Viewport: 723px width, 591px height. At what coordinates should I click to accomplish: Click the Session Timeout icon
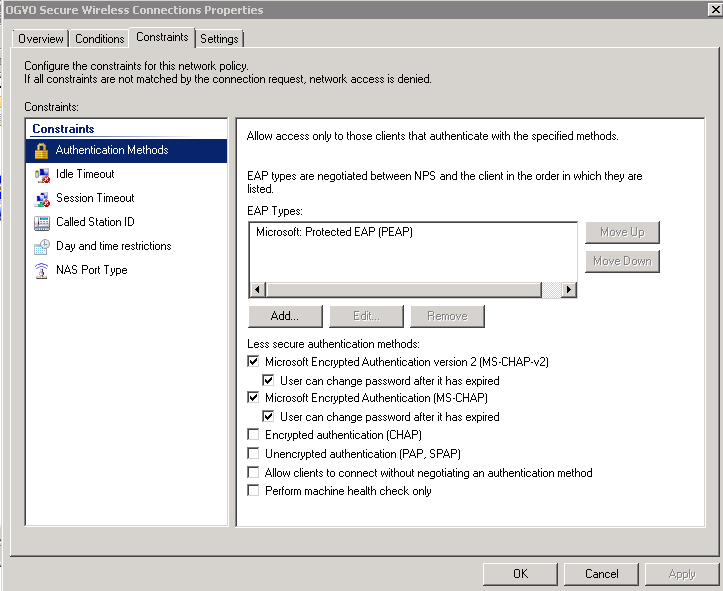point(41,199)
